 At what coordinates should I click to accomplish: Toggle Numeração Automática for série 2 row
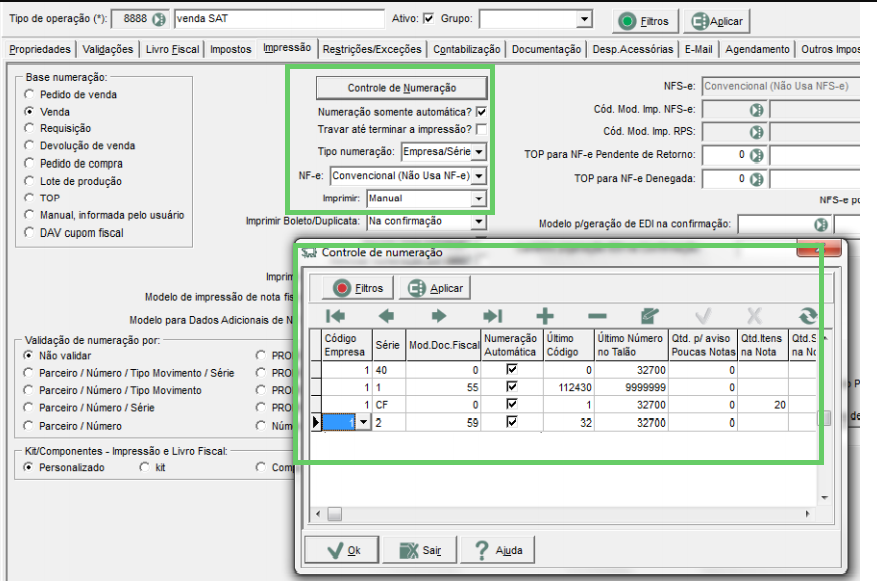pos(511,421)
